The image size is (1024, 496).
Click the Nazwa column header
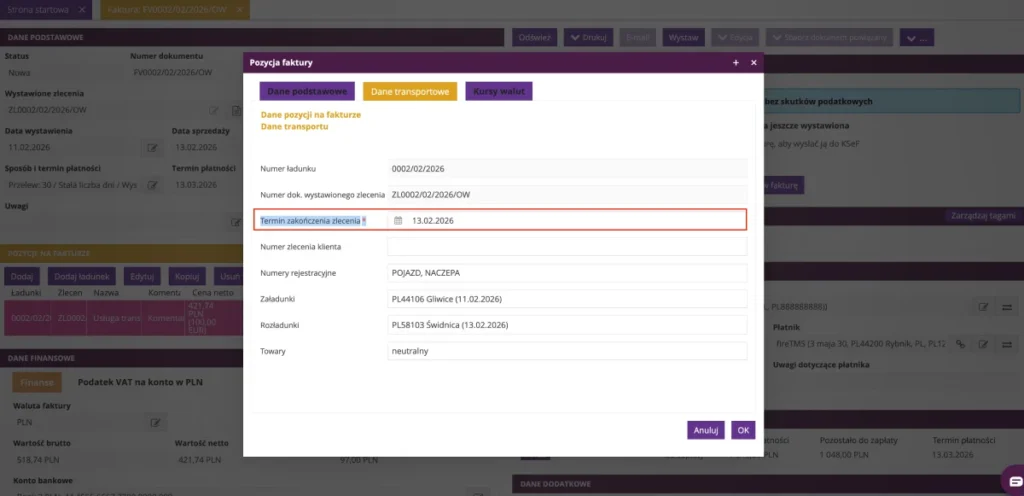point(106,293)
